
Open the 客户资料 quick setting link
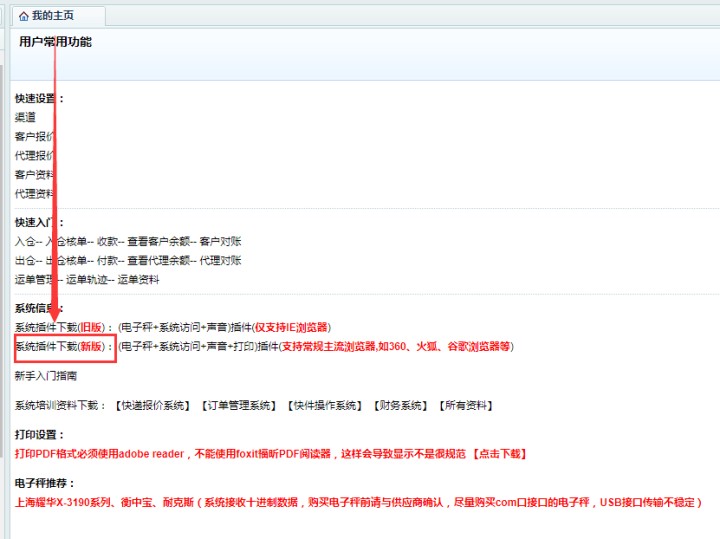(34, 175)
